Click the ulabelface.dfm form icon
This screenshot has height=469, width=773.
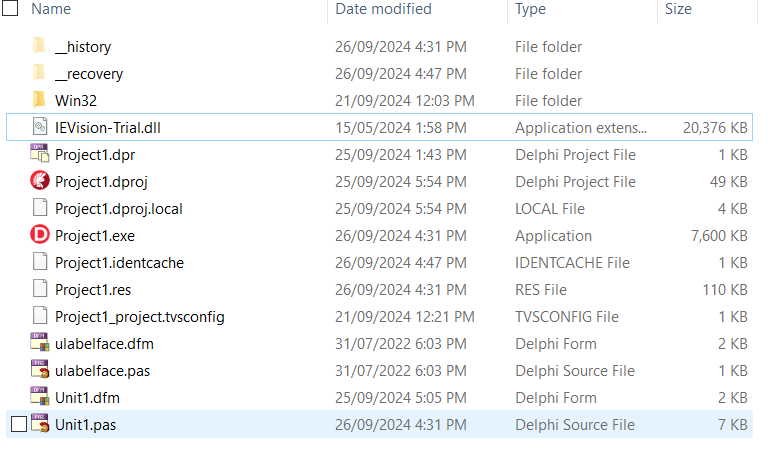(x=40, y=342)
